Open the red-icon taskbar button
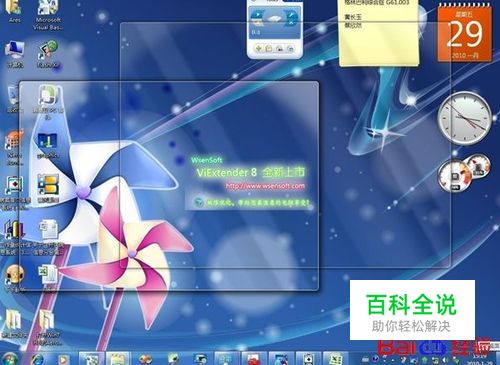Image resolution: width=500 pixels, height=365 pixels. pos(254,359)
